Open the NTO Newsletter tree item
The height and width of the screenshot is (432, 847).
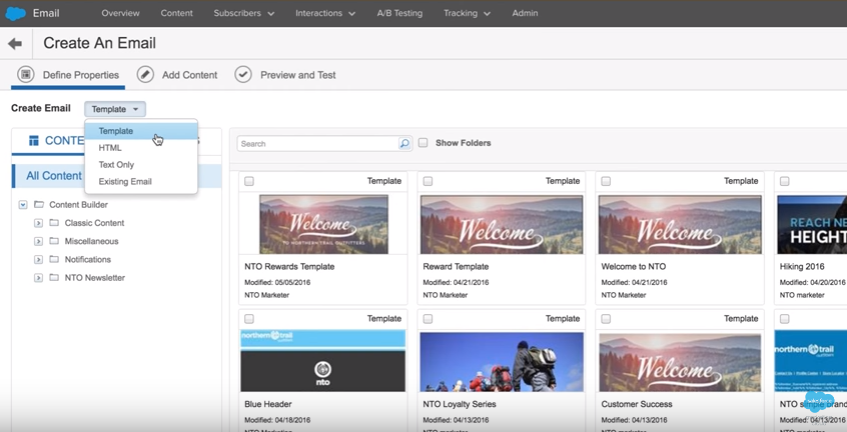tap(95, 278)
